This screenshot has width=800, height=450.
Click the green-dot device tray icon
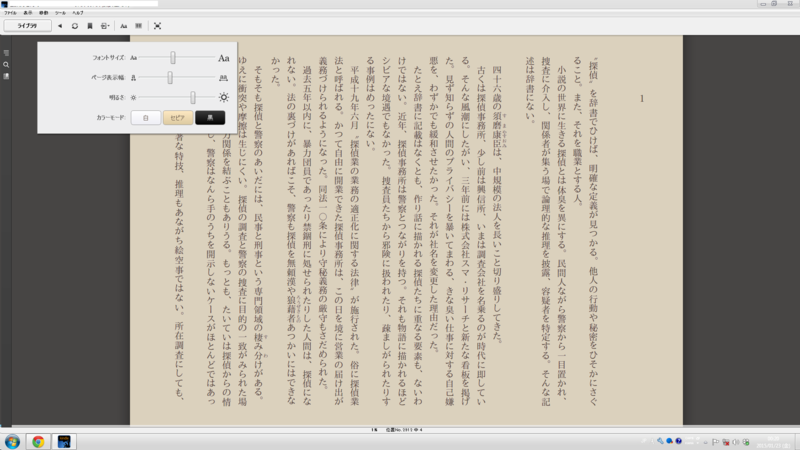(x=746, y=442)
